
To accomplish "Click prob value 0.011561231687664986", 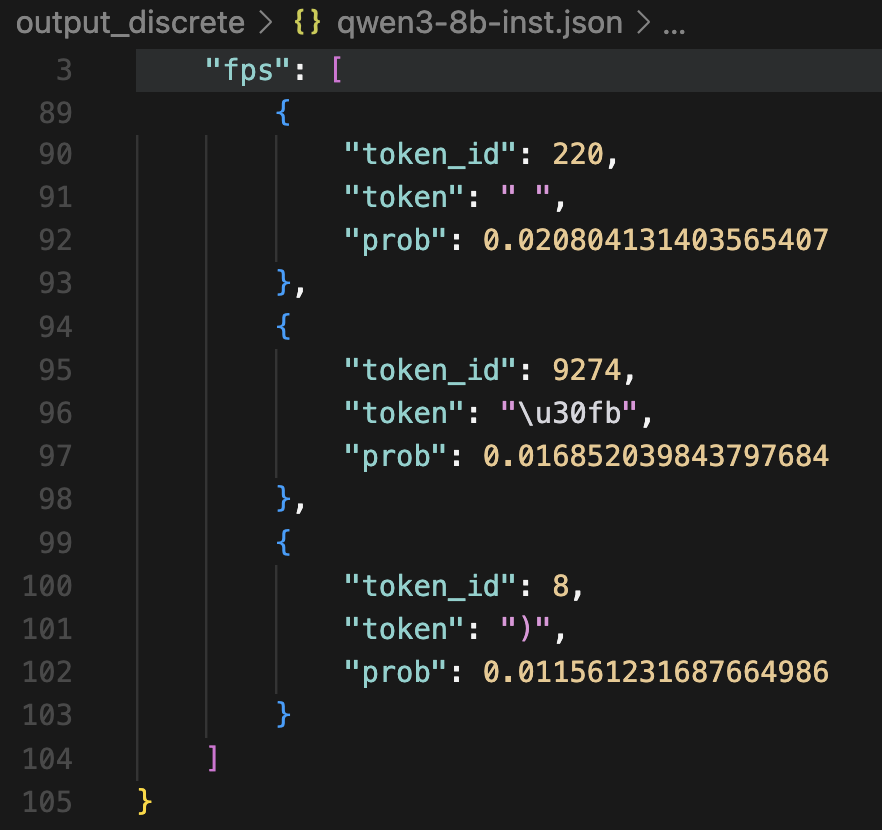I will 655,671.
